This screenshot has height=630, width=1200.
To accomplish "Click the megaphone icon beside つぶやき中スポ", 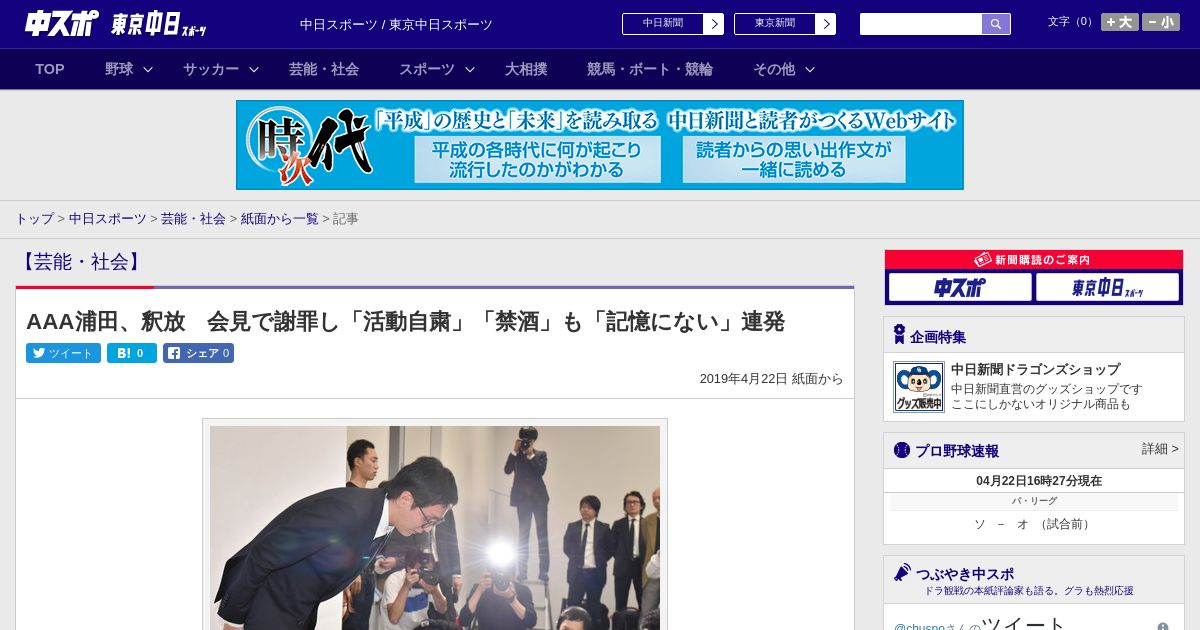I will point(902,573).
